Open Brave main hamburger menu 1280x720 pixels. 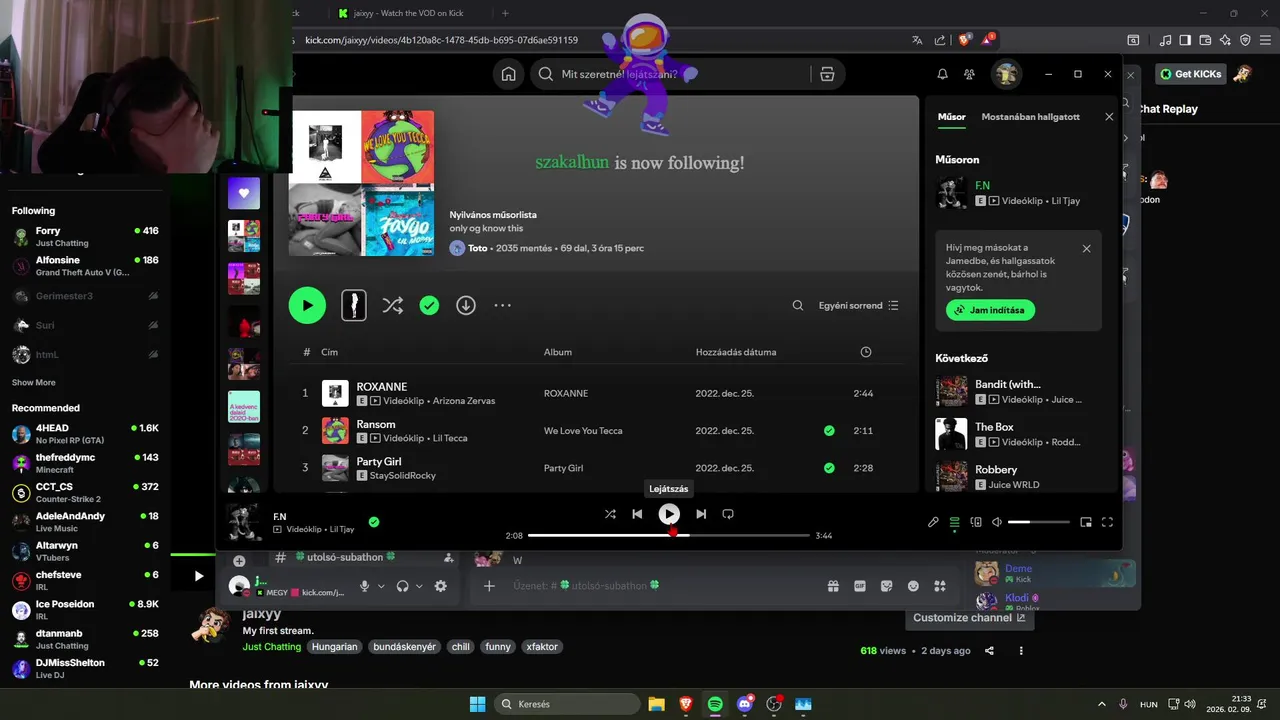(1267, 40)
